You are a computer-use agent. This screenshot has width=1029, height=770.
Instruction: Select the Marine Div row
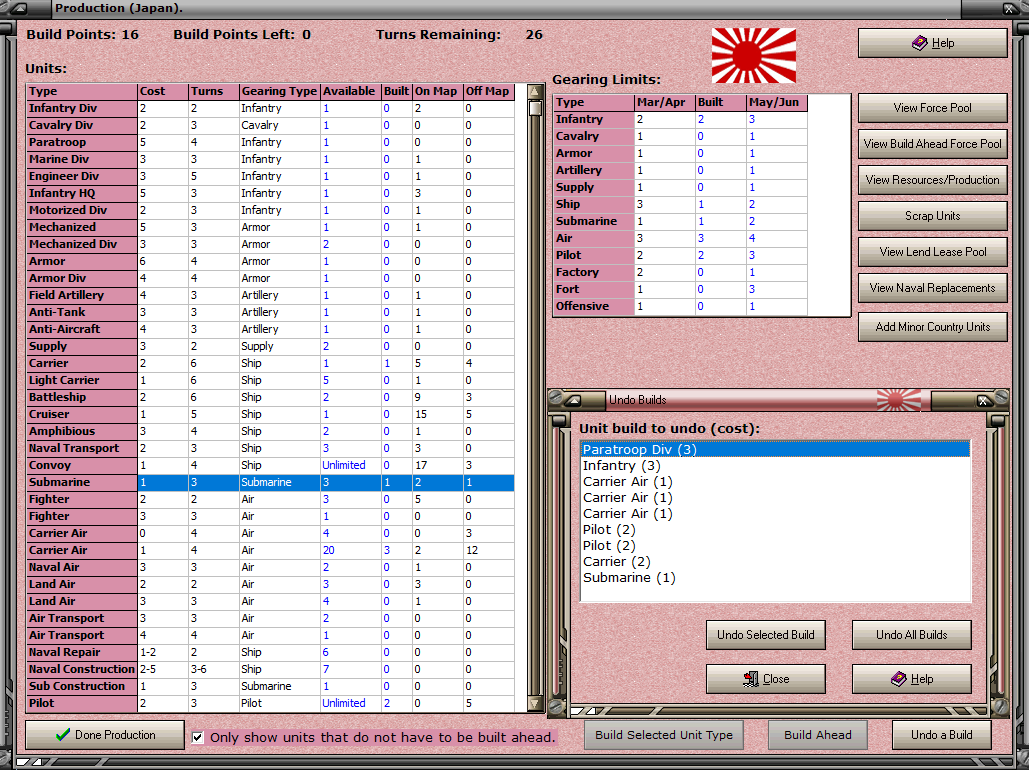[270, 160]
